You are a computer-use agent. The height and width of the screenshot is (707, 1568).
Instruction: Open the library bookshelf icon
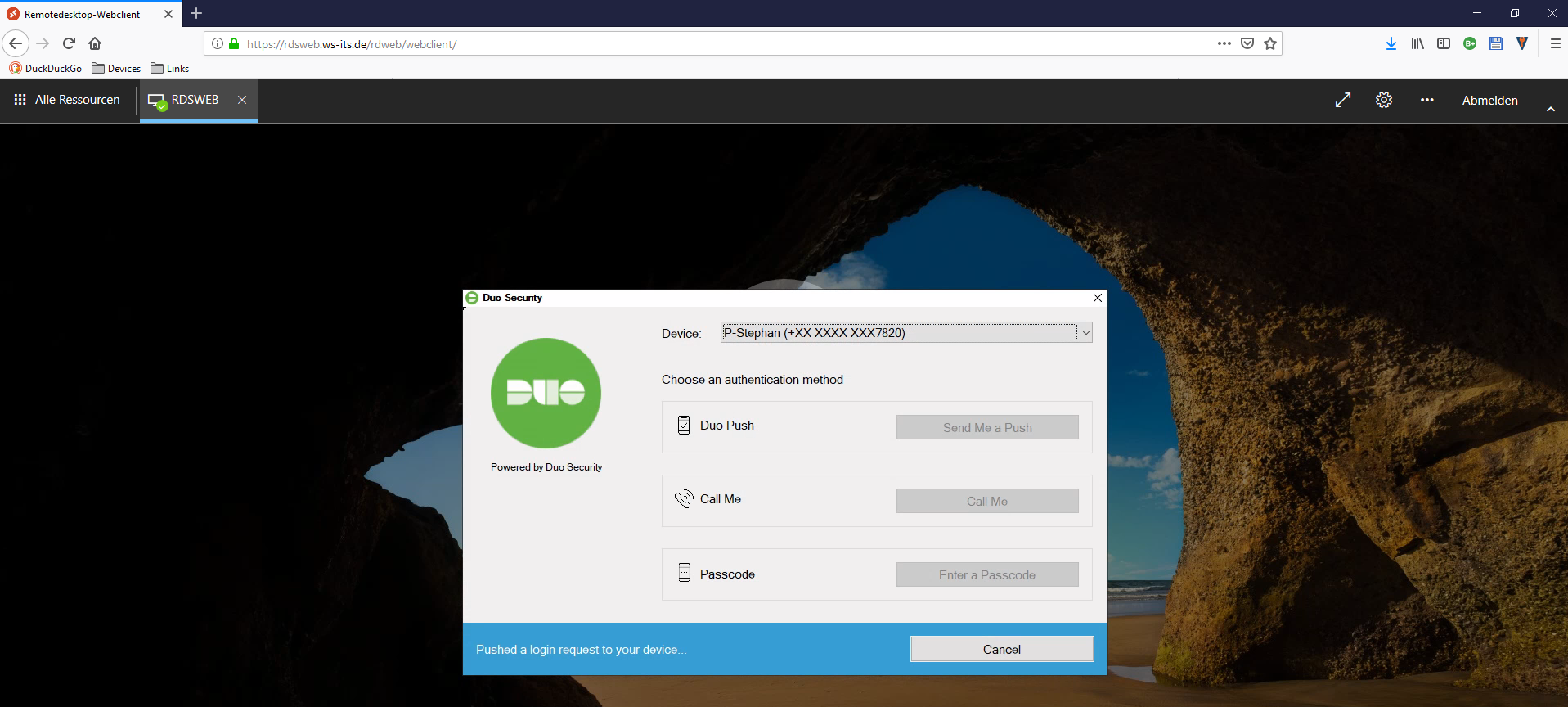pos(1417,43)
